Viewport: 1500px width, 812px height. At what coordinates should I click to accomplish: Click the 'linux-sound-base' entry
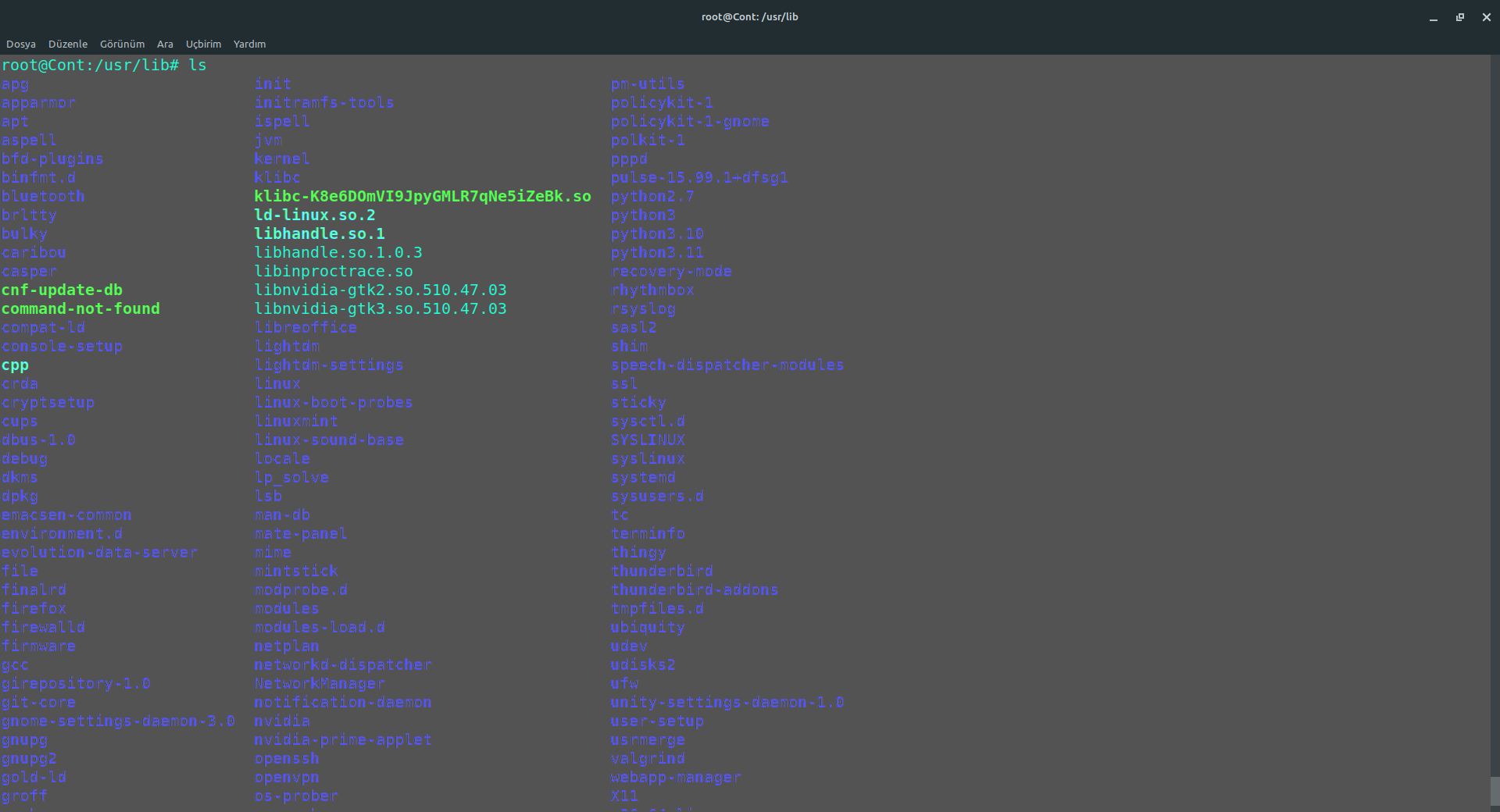coord(329,440)
